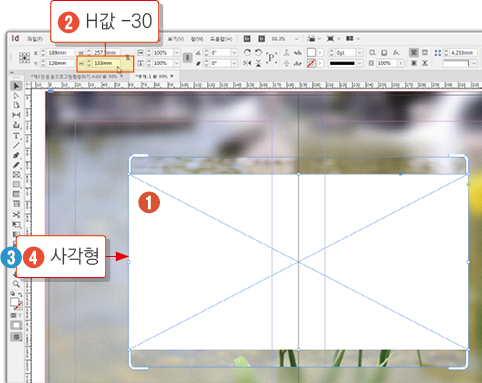
Task: Open the File (파일) menu
Action: (x=35, y=39)
